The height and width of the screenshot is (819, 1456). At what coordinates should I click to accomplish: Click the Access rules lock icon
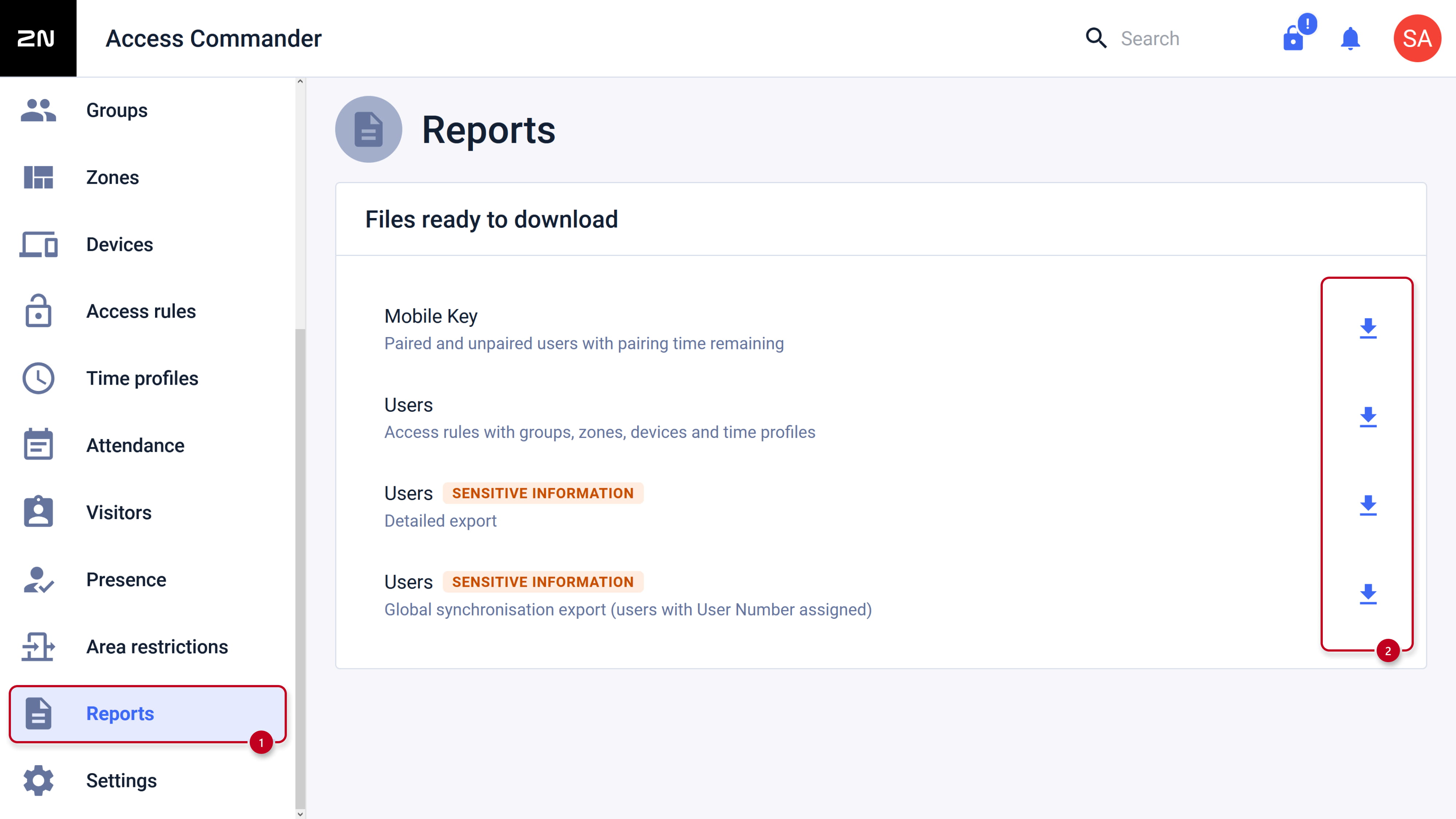point(39,311)
